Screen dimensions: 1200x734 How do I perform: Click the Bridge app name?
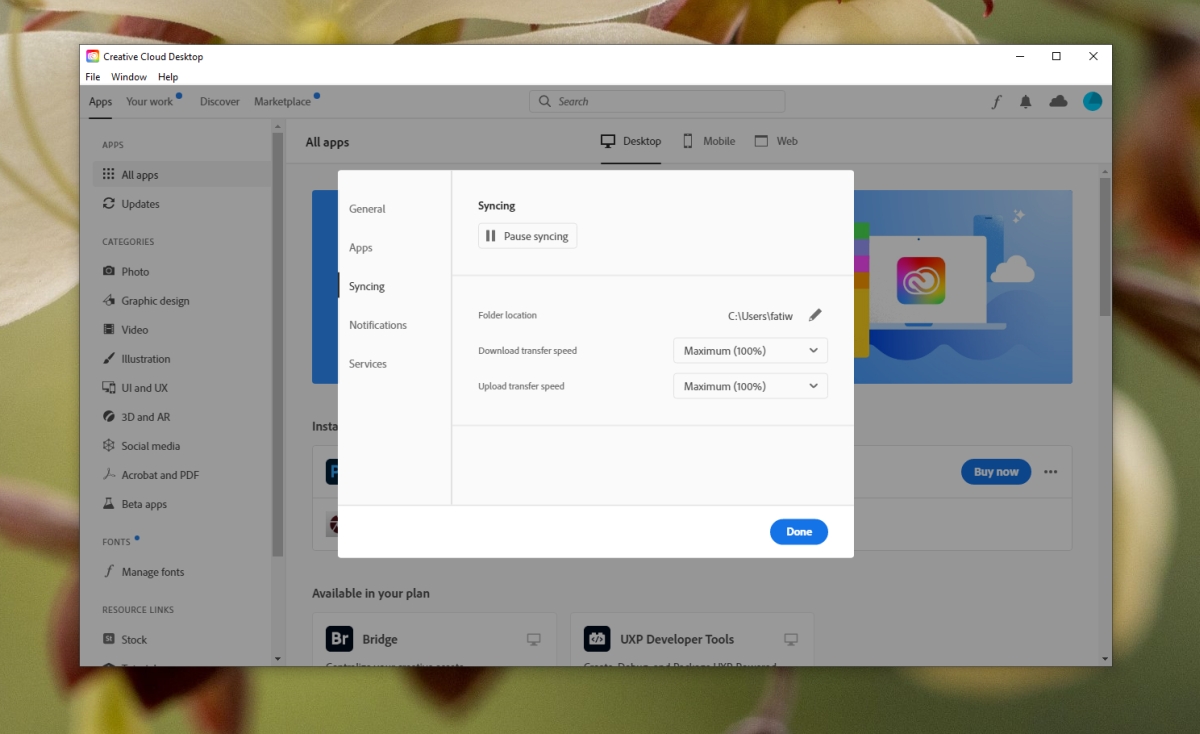[x=380, y=639]
